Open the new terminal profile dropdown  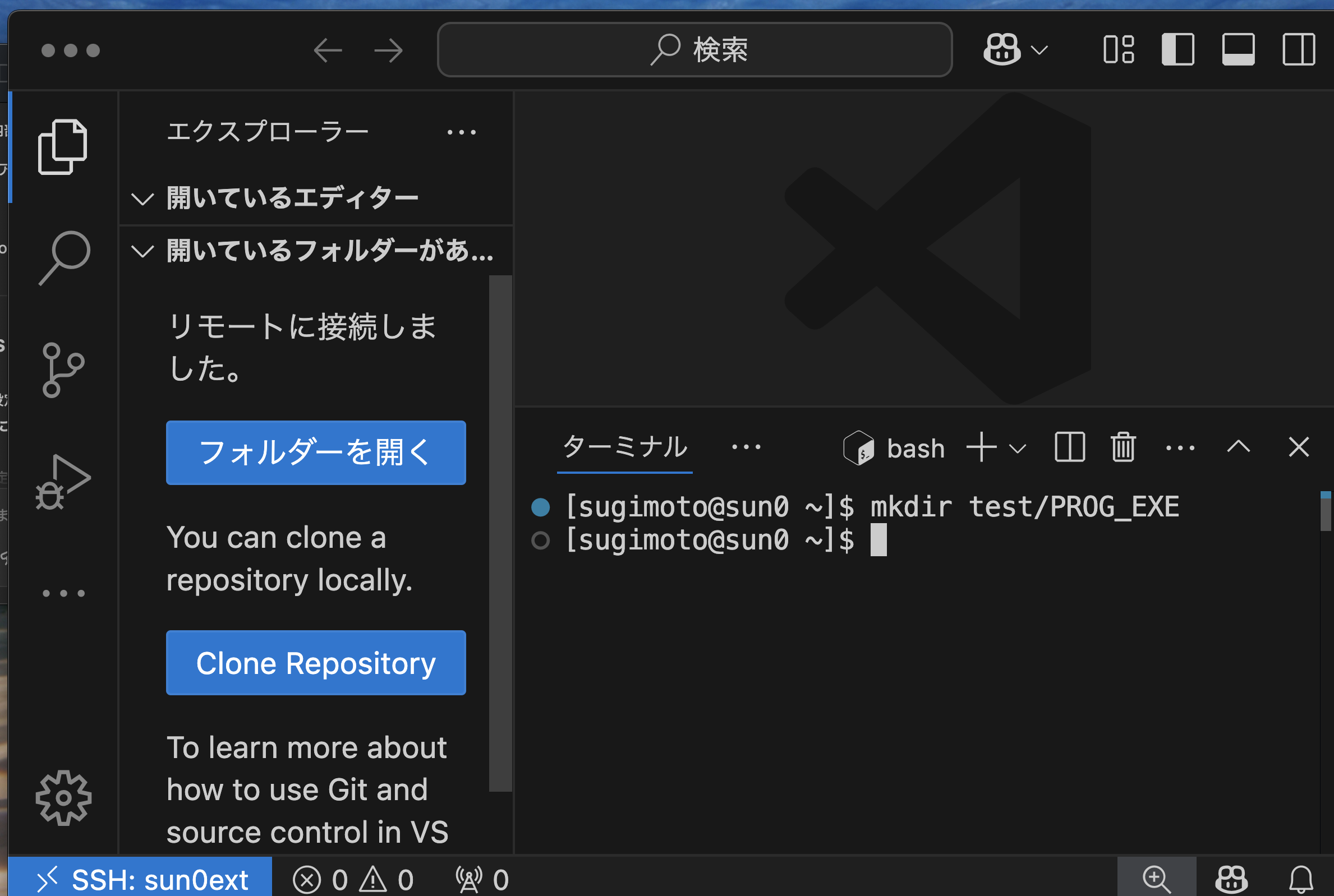1018,449
